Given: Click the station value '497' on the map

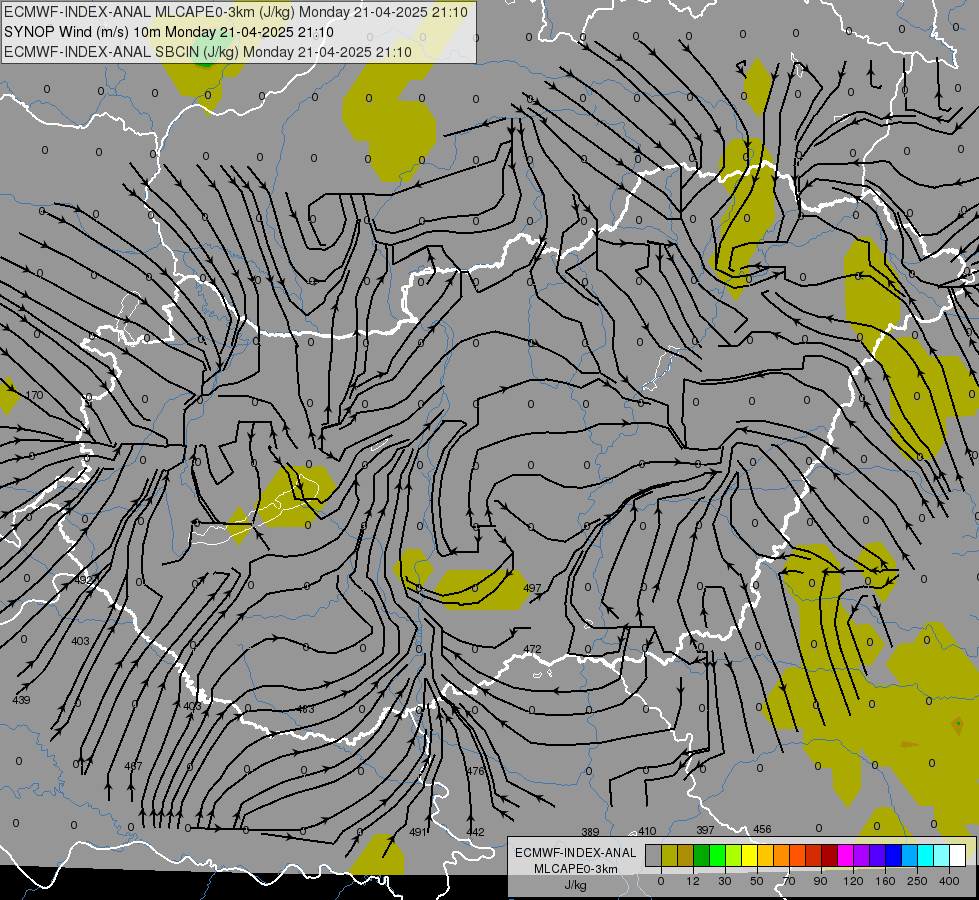Looking at the screenshot, I should pyautogui.click(x=532, y=588).
